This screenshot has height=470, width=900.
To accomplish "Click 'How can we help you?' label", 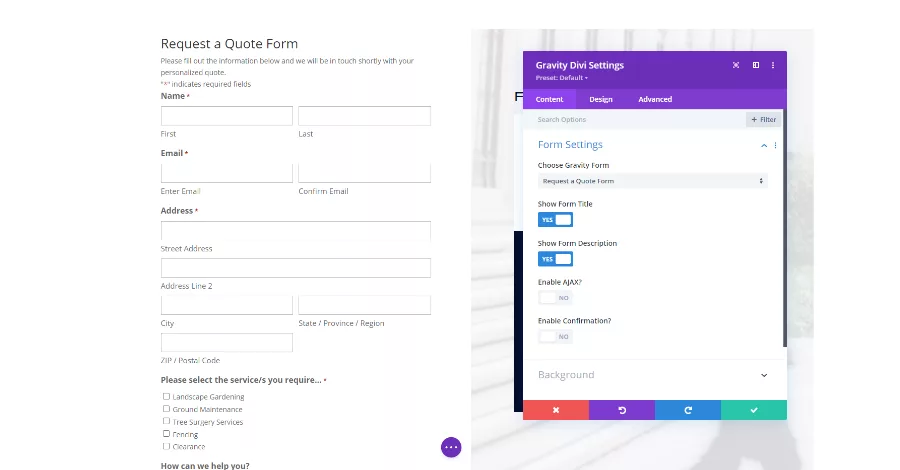I will point(205,465).
